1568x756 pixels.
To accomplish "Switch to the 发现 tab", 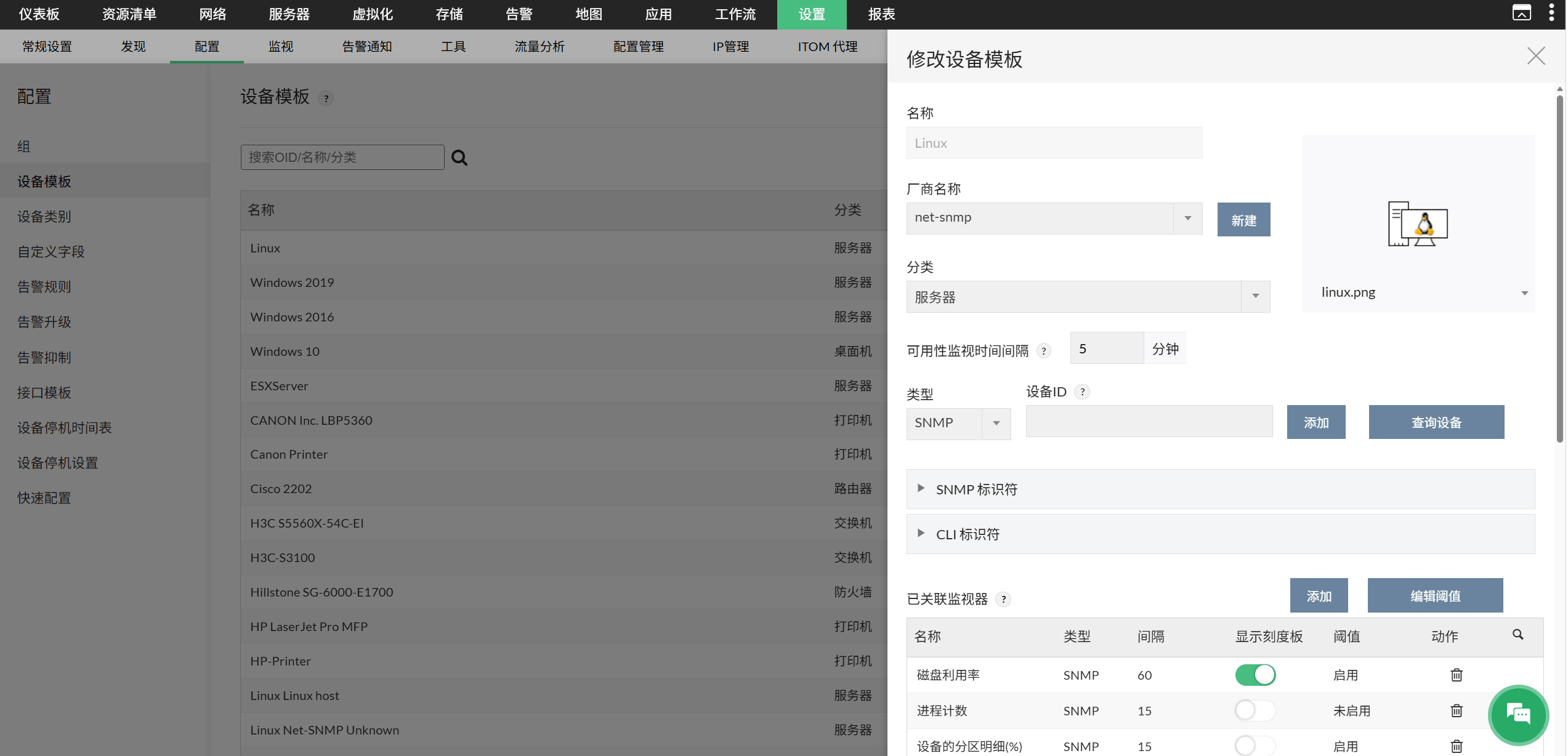I will 133,46.
